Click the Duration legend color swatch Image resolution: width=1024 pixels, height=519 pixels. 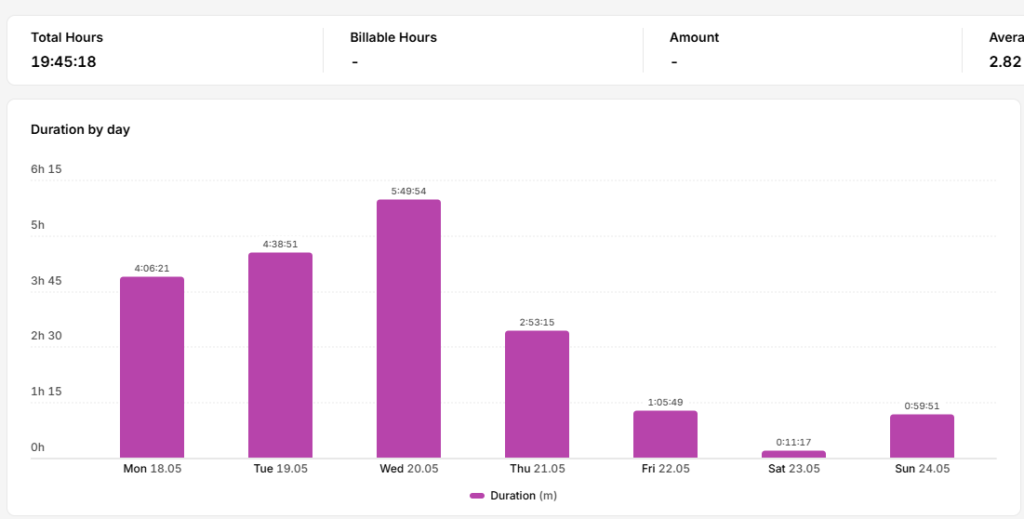tap(477, 496)
